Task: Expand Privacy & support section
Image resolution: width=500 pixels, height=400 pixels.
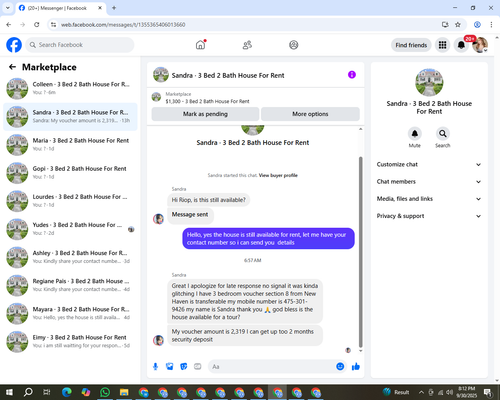Action: tap(429, 216)
